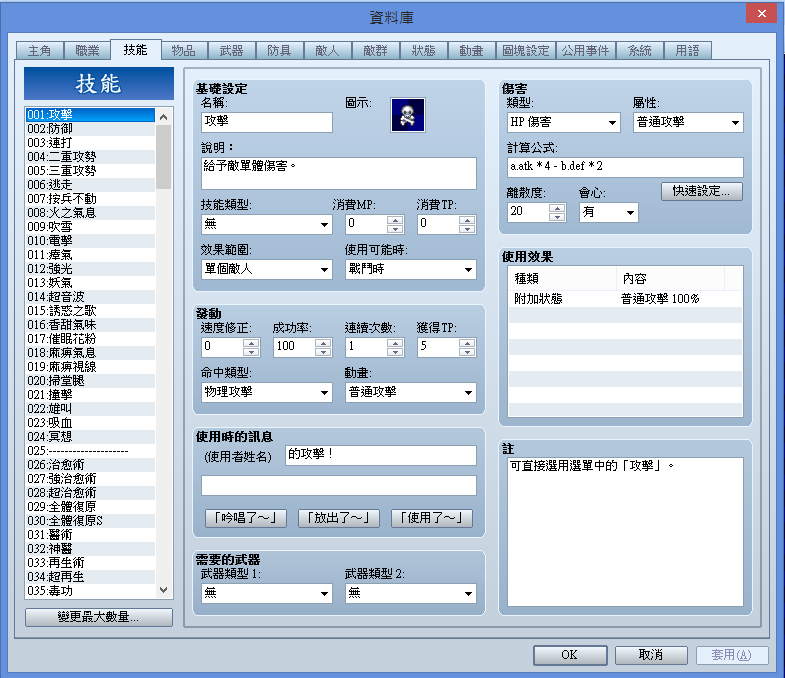785x678 pixels.
Task: Click the 註 note text area
Action: point(625,532)
